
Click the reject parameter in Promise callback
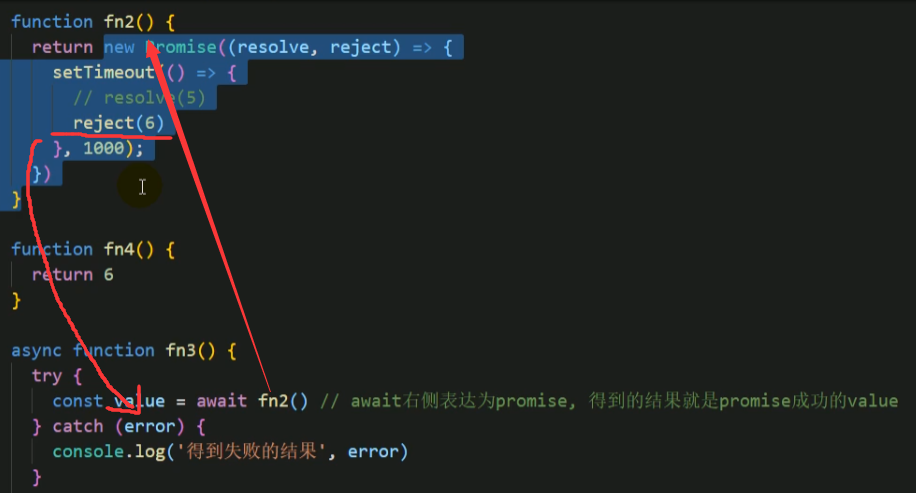(x=360, y=47)
